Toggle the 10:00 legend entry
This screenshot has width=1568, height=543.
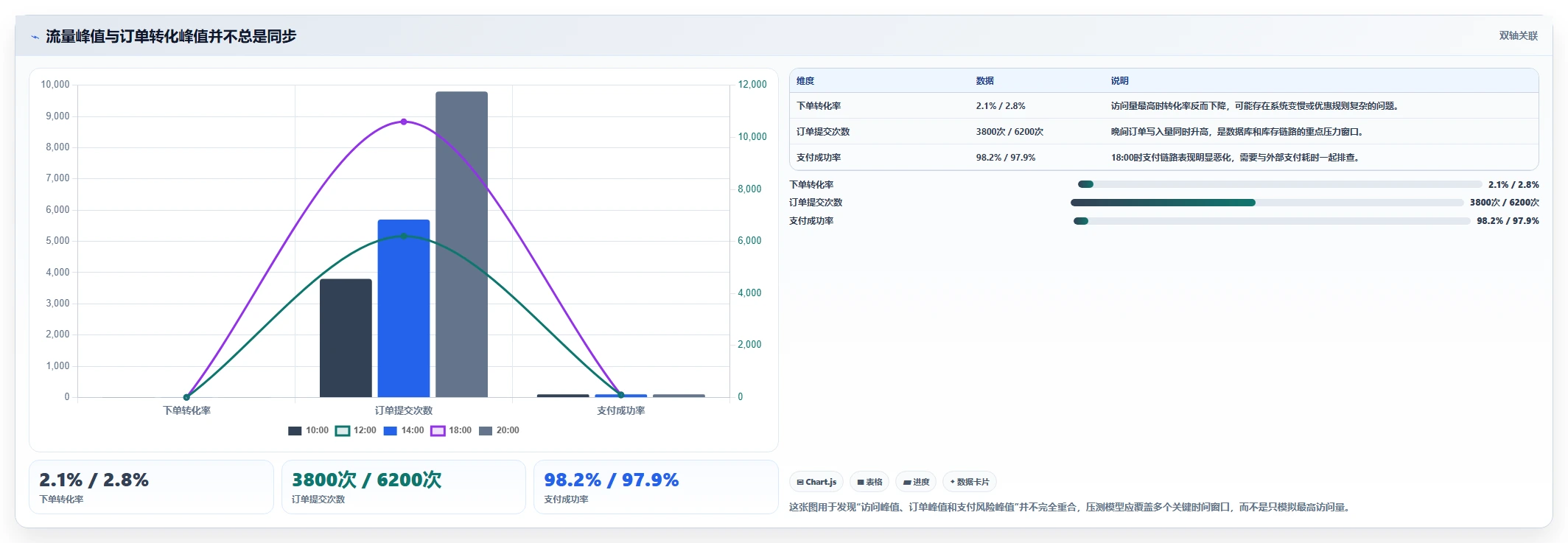click(x=308, y=430)
